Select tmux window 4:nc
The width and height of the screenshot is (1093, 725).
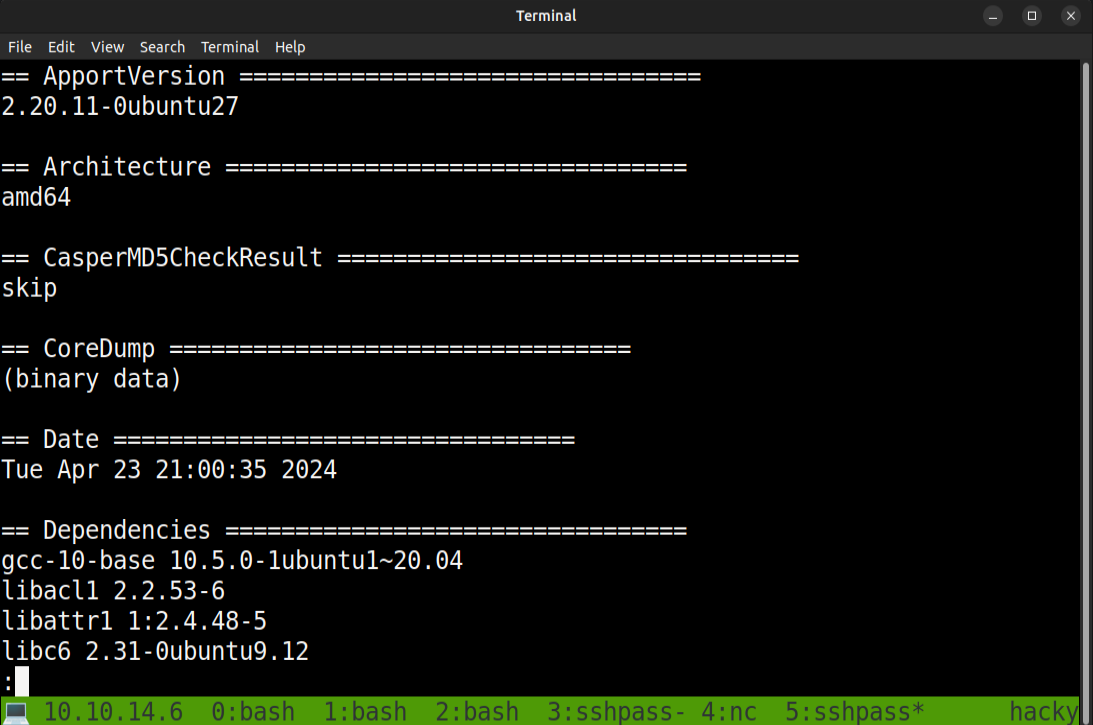729,712
